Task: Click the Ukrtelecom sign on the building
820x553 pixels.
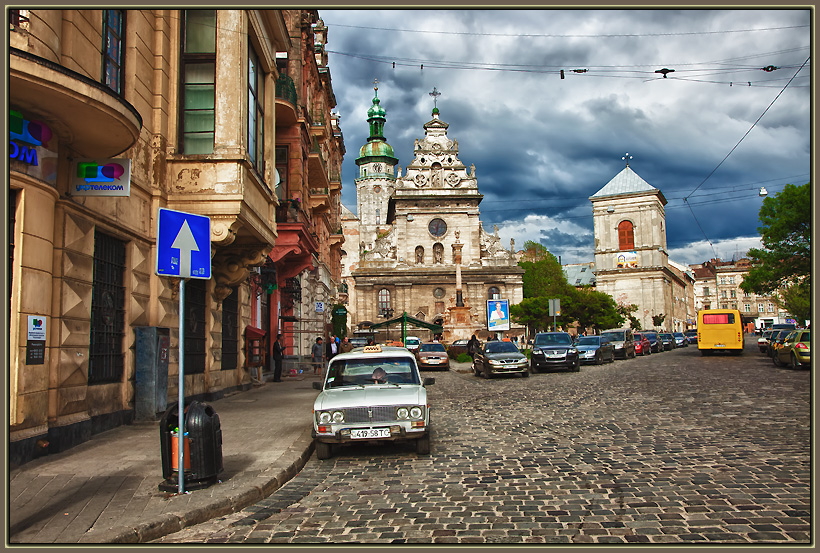Action: [x=101, y=177]
